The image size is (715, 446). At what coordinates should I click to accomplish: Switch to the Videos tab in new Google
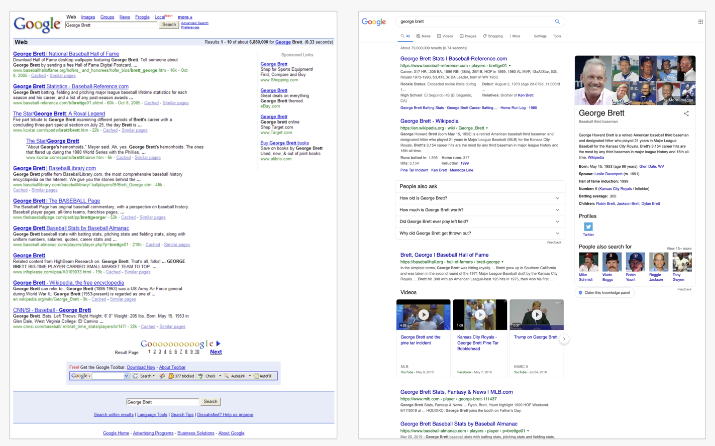coord(445,36)
